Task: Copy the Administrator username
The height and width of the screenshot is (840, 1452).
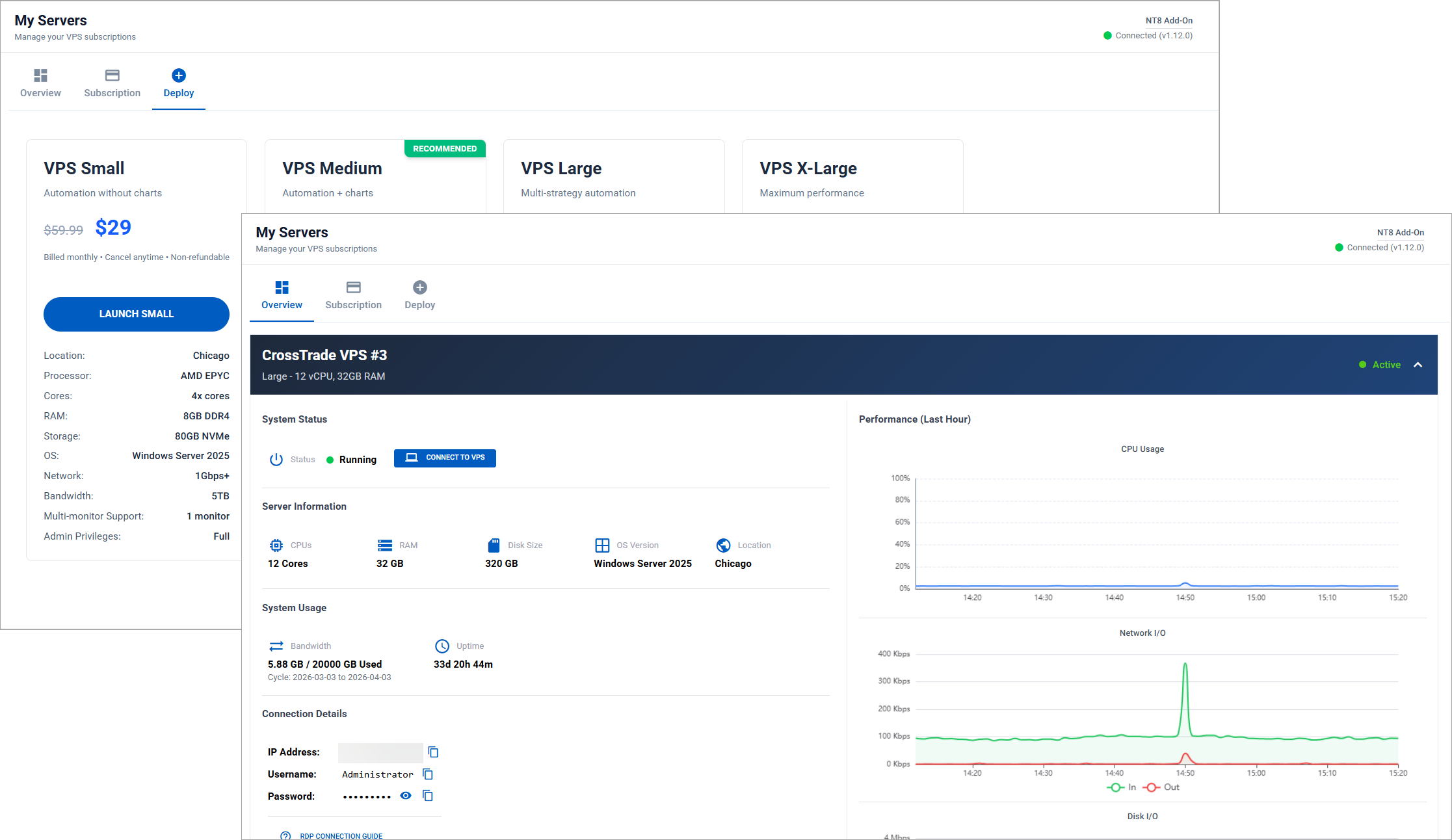Action: point(427,774)
